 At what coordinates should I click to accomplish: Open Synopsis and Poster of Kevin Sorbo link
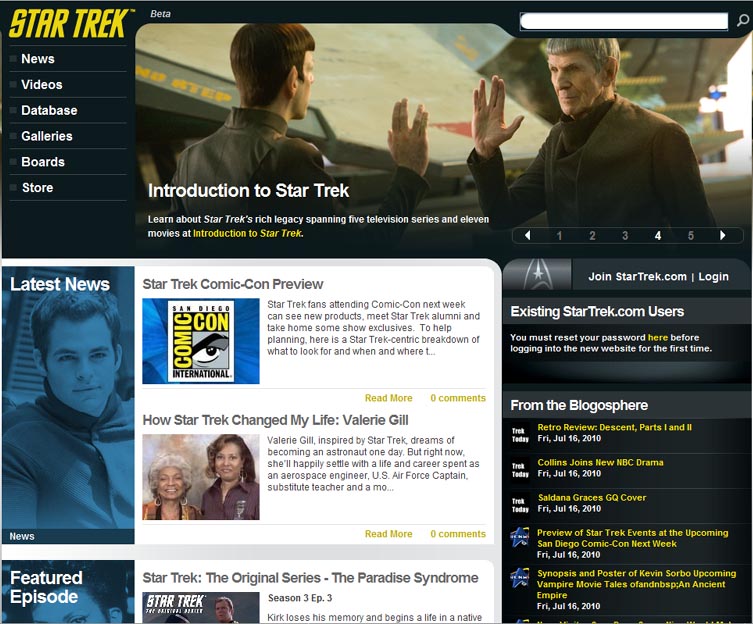coord(636,584)
